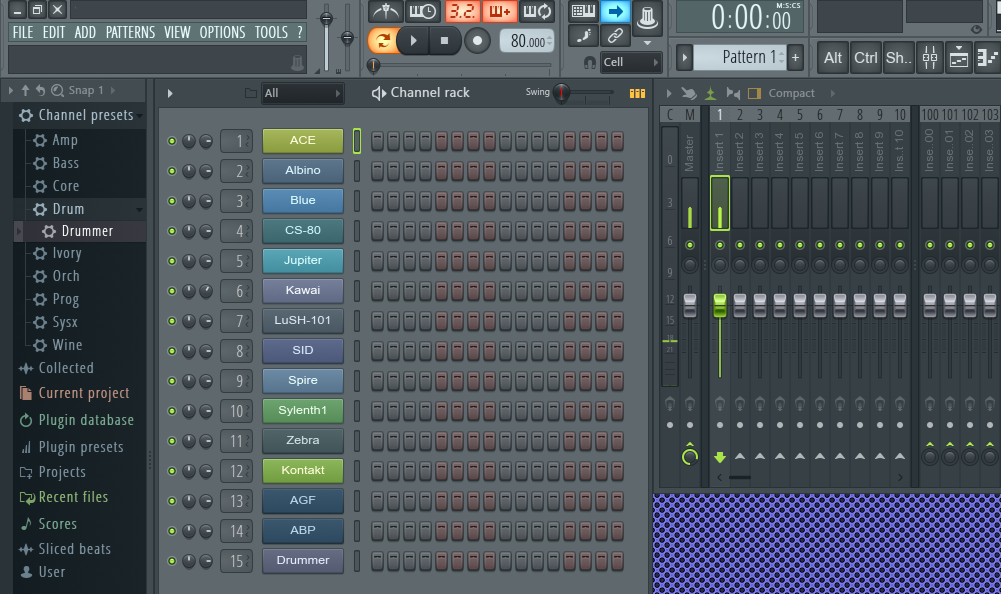Image resolution: width=1001 pixels, height=594 pixels.
Task: Select the Drummer channel button
Action: tap(302, 560)
